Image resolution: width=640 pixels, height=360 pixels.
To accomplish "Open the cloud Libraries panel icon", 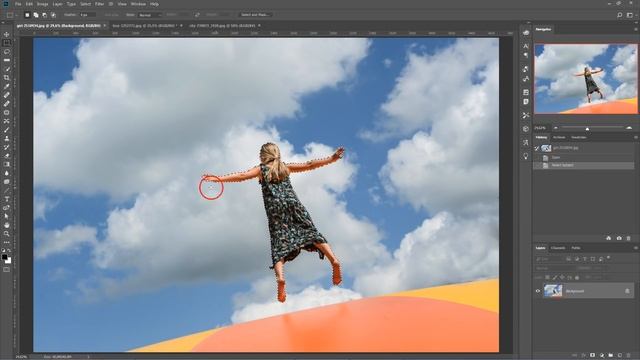I will 526,33.
